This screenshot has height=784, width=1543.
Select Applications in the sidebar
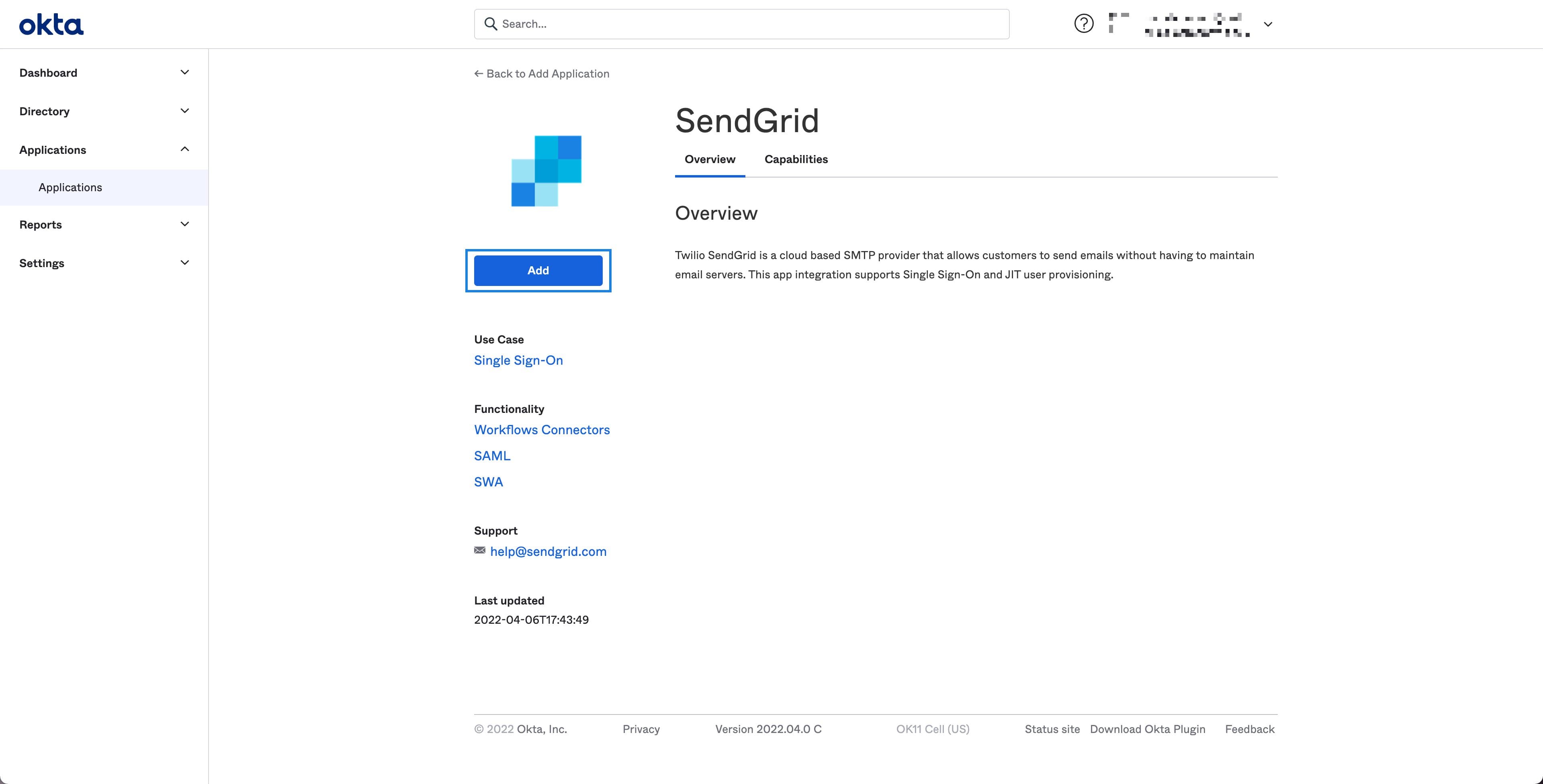pos(70,187)
